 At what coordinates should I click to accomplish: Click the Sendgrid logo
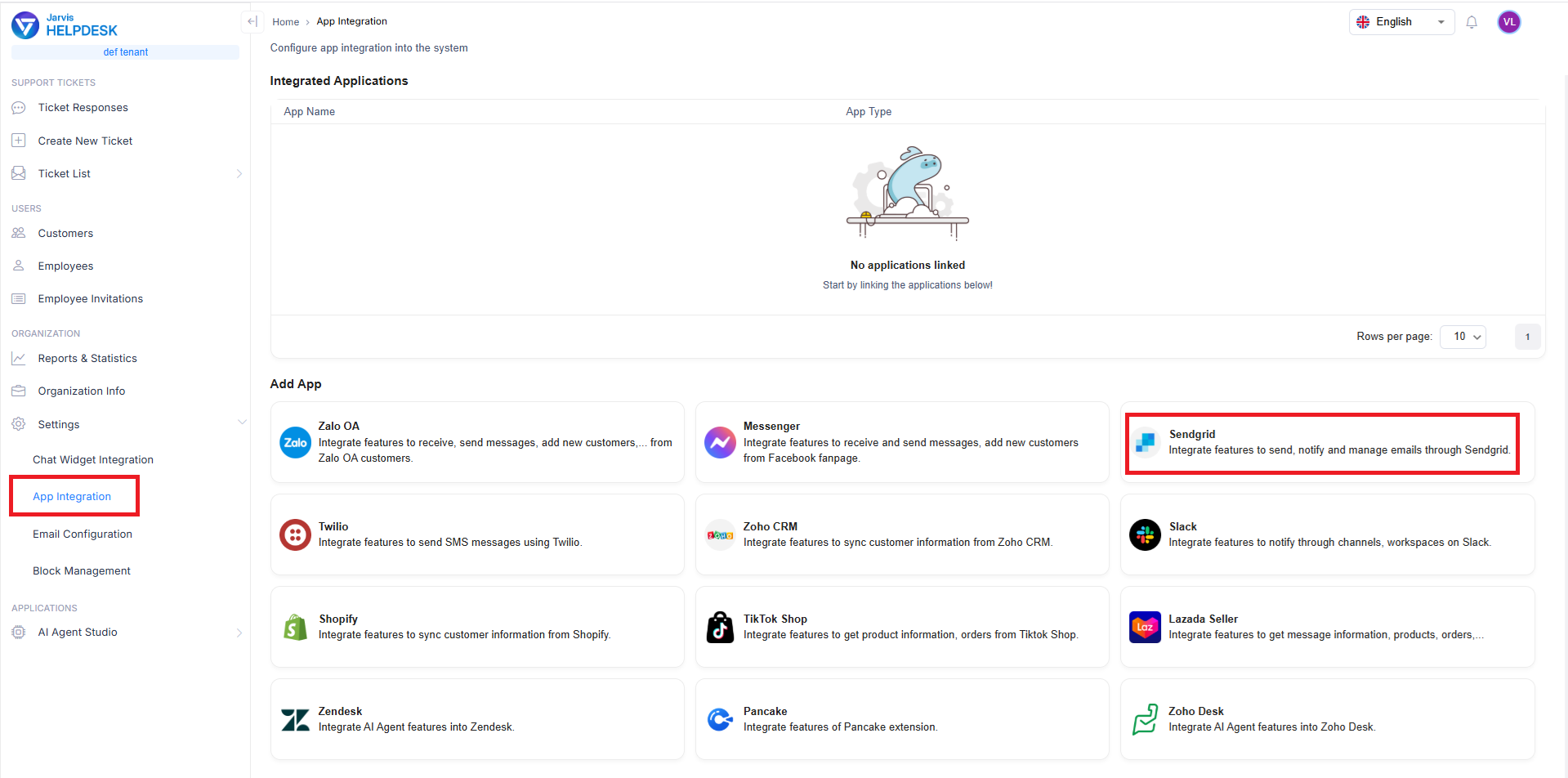click(1146, 442)
